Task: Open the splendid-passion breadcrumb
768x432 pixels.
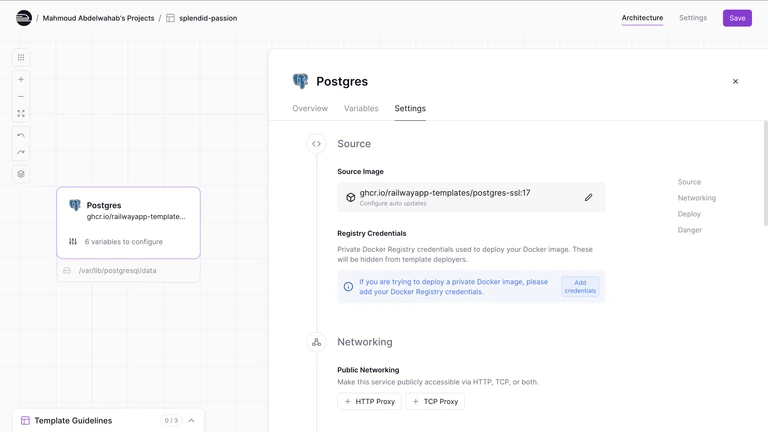Action: 208,18
